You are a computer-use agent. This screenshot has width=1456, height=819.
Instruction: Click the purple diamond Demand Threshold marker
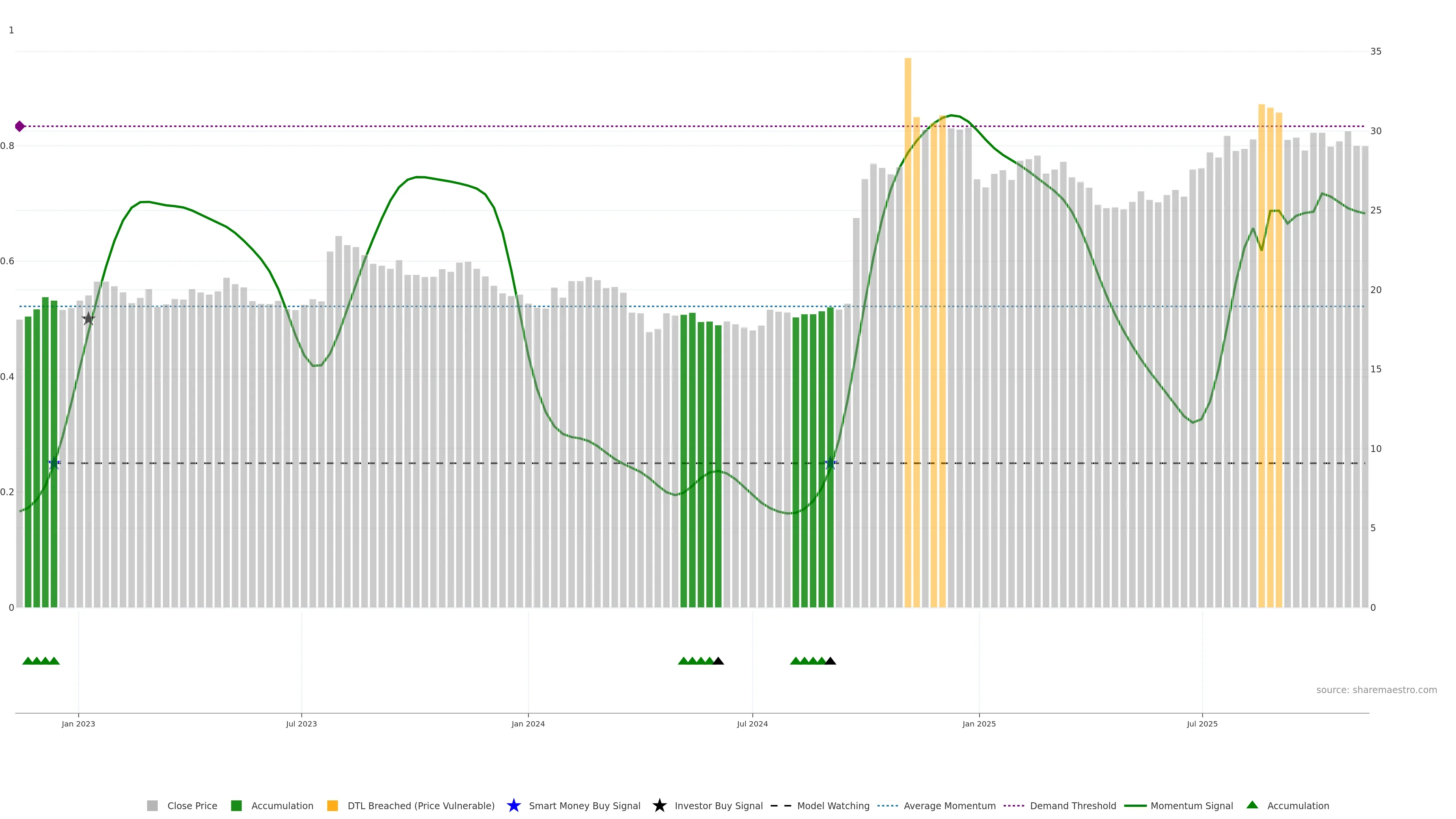(20, 126)
